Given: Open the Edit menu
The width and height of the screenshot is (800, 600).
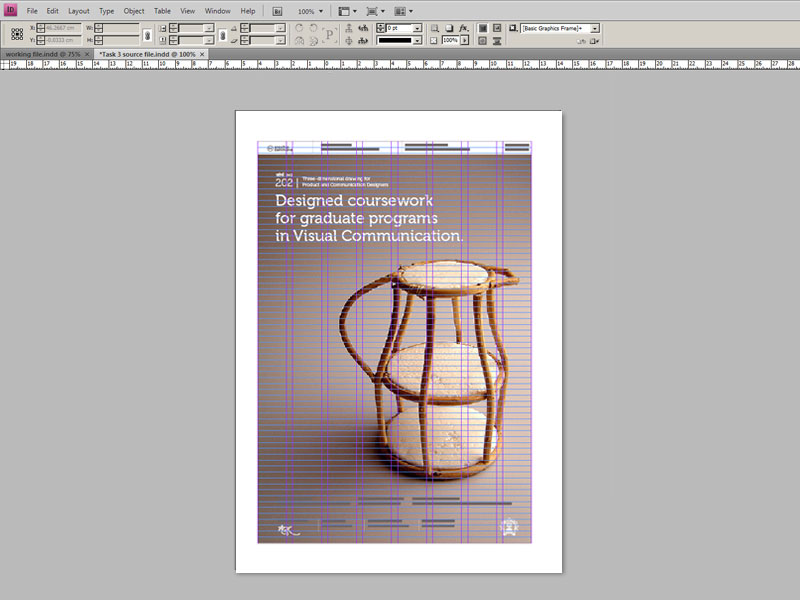Looking at the screenshot, I should point(52,11).
